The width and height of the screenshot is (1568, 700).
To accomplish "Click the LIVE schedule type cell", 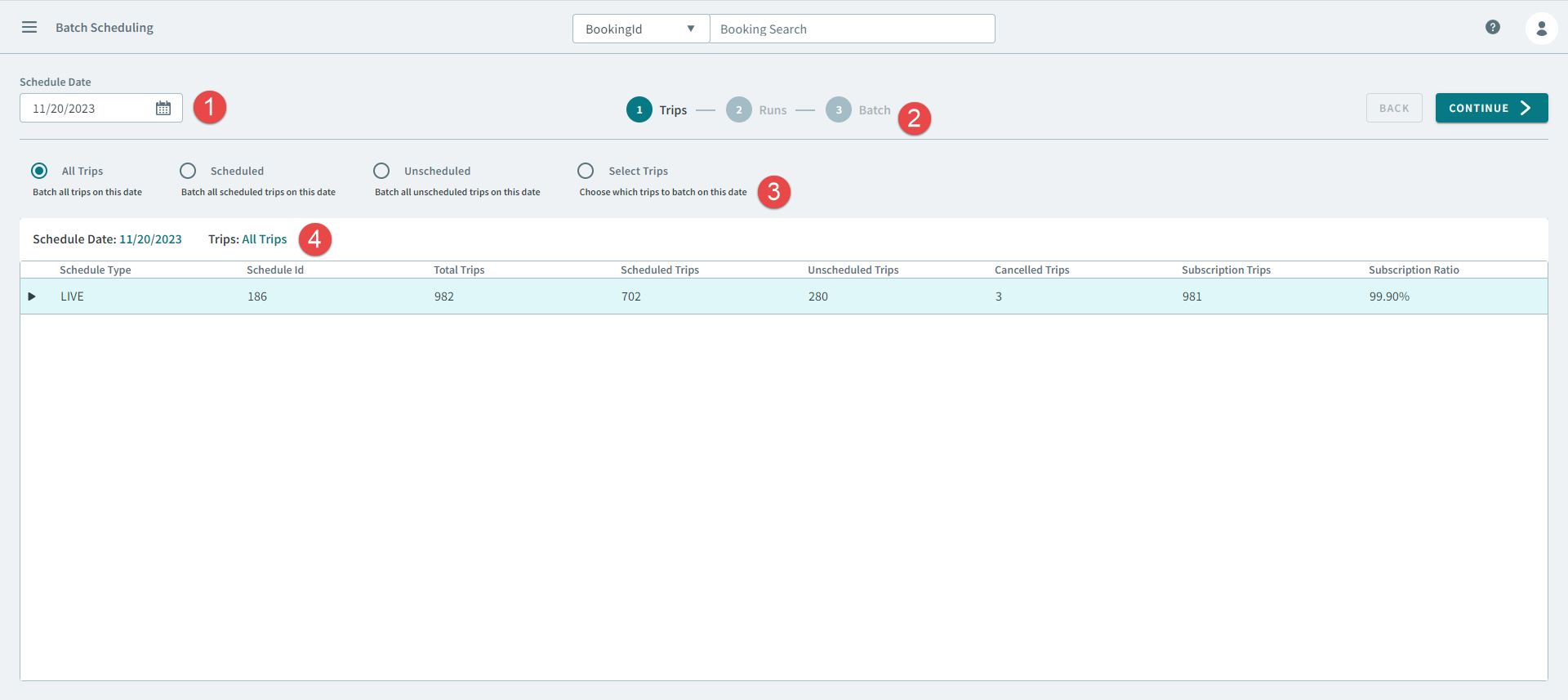I will tap(72, 296).
